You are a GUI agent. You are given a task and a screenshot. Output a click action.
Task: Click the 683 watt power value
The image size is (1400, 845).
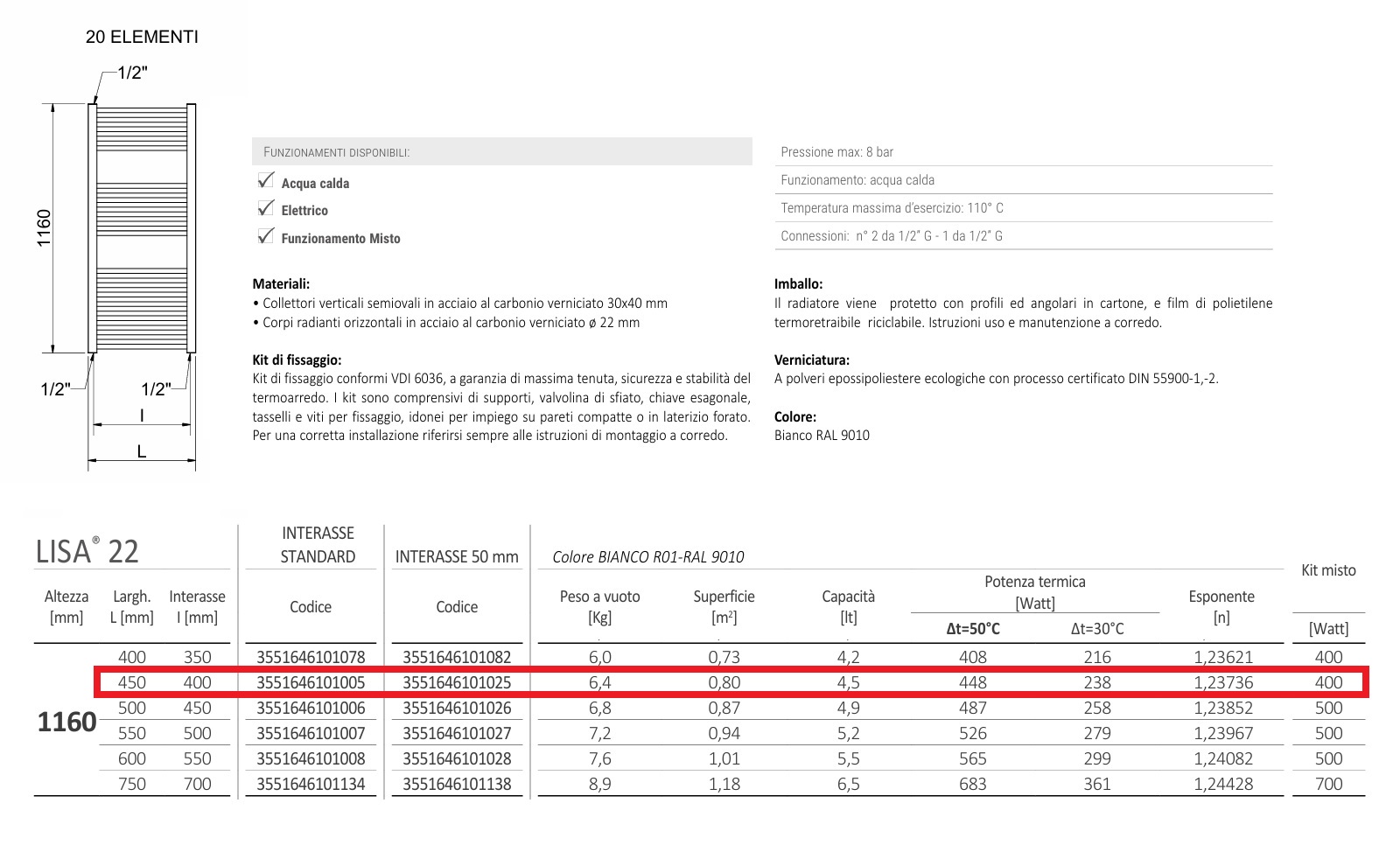pyautogui.click(x=973, y=784)
